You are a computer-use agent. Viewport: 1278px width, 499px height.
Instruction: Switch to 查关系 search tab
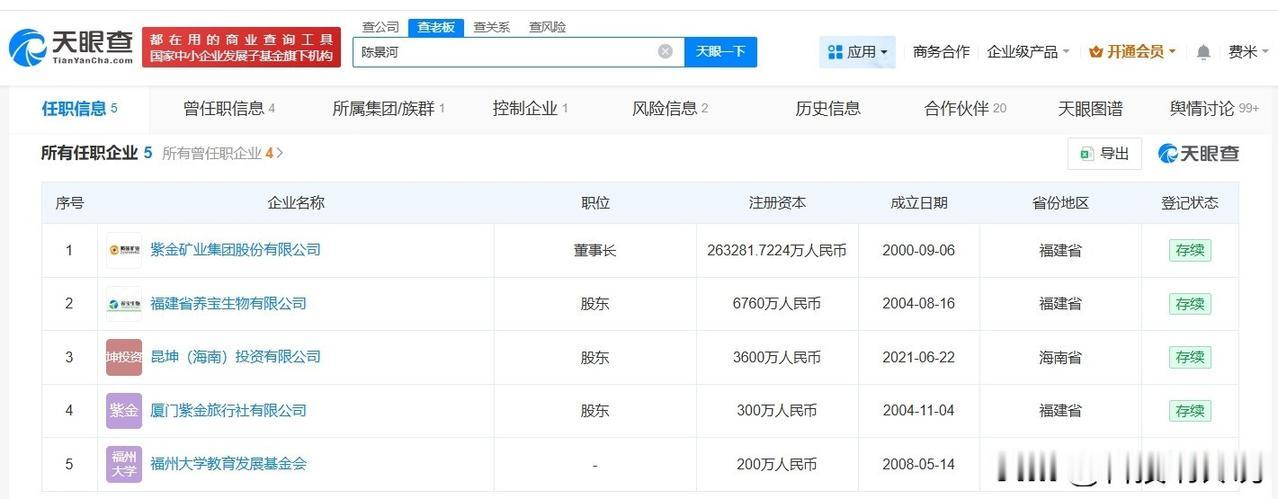coord(491,27)
